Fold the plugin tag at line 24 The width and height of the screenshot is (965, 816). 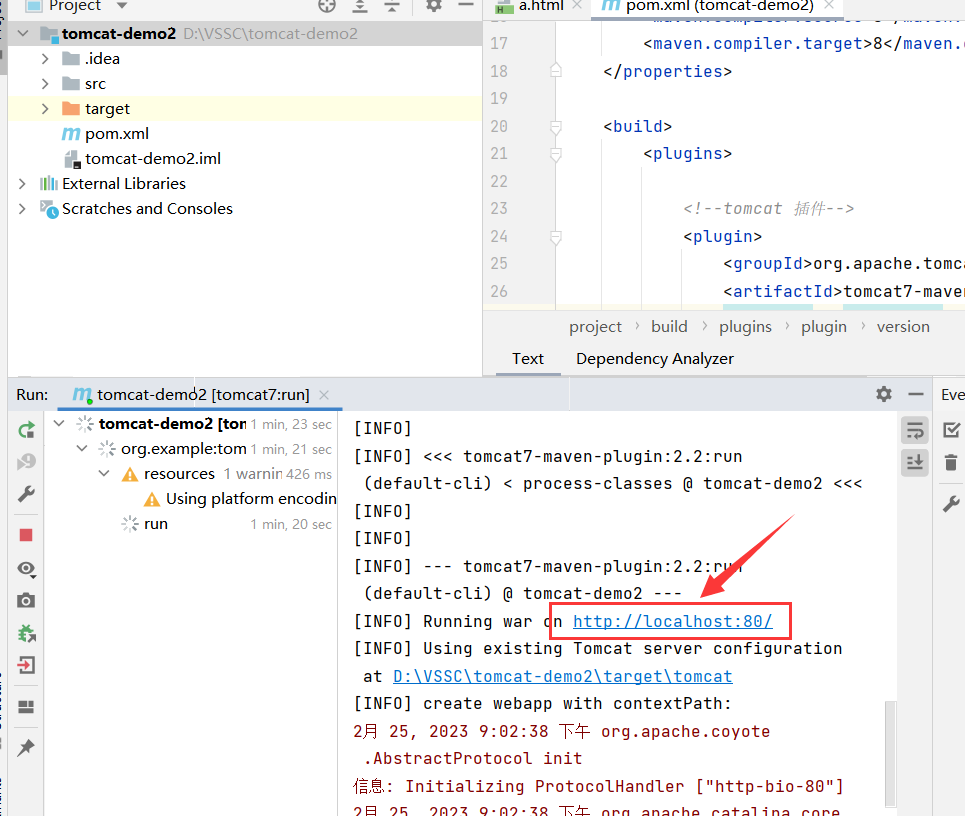[x=556, y=237]
